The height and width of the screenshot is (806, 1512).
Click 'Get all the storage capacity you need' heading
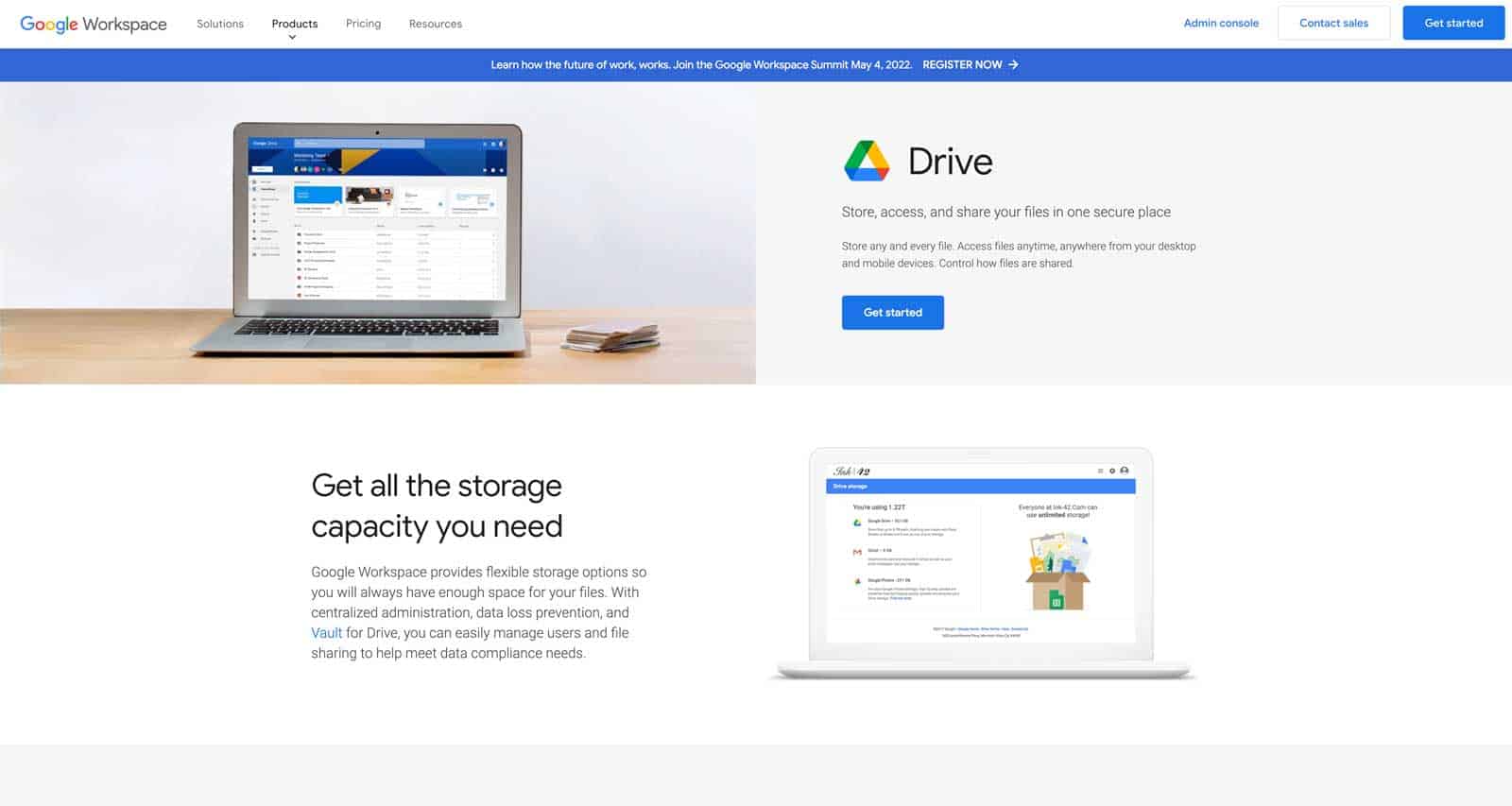pos(437,506)
